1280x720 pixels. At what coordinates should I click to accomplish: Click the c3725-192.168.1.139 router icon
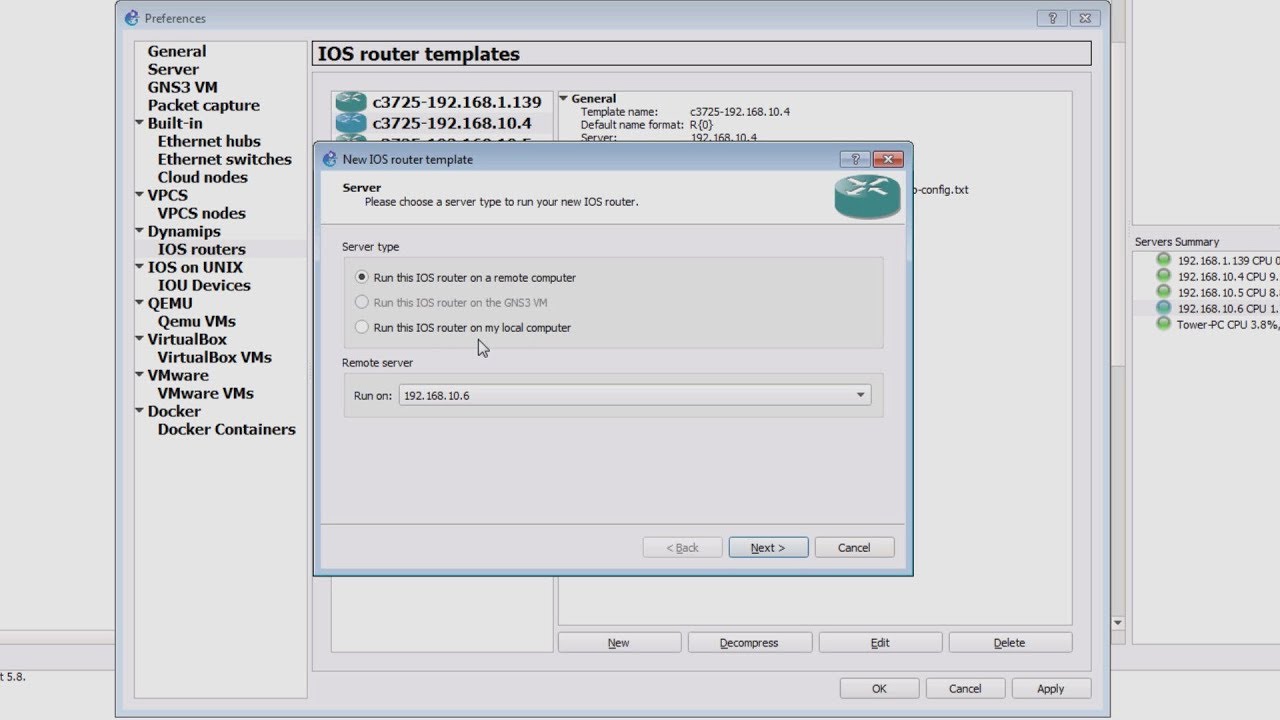point(351,102)
